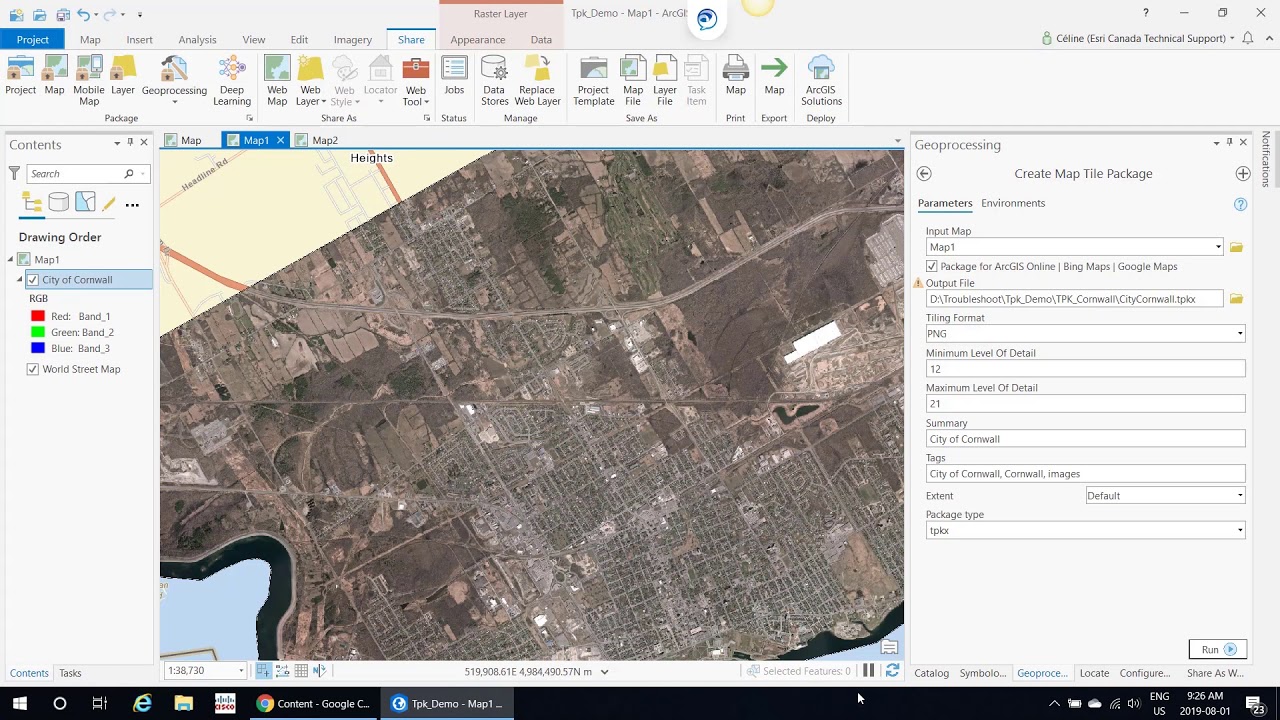Save as Layer File
Image resolution: width=1280 pixels, height=720 pixels.
click(665, 81)
